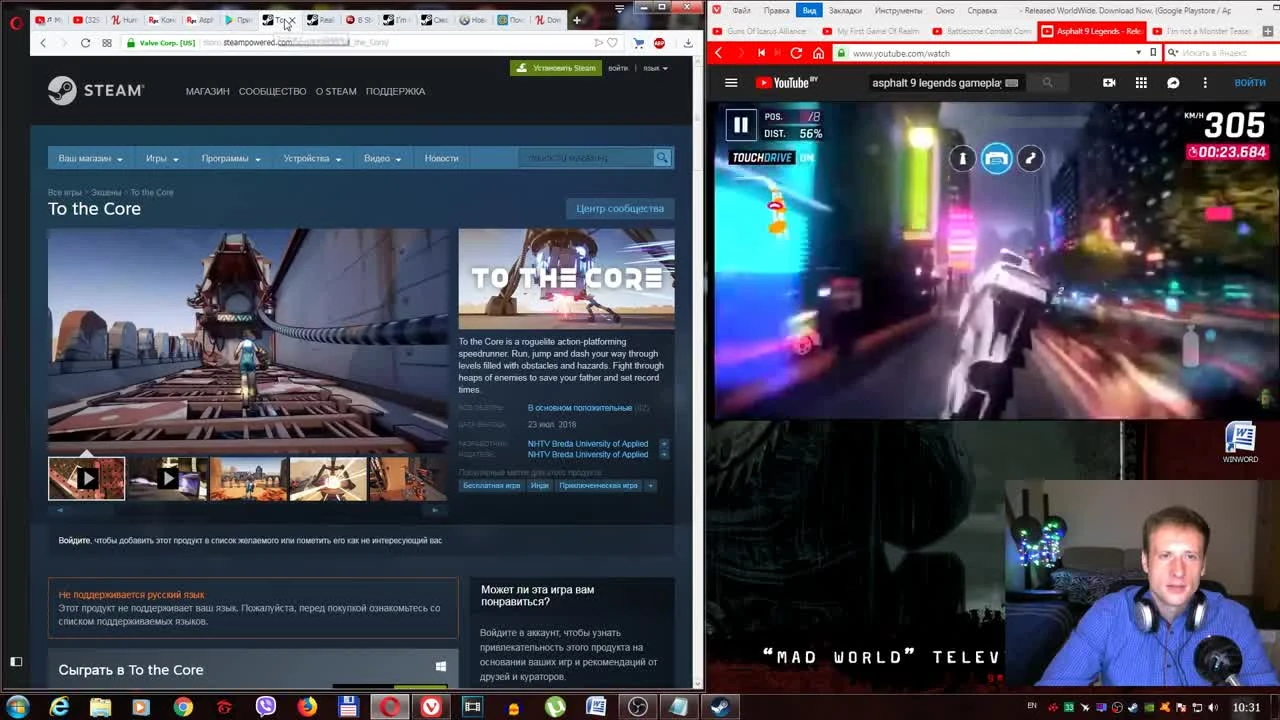Click the heart bookmark icon in Opera address bar
Viewport: 1280px width, 720px height.
click(612, 43)
